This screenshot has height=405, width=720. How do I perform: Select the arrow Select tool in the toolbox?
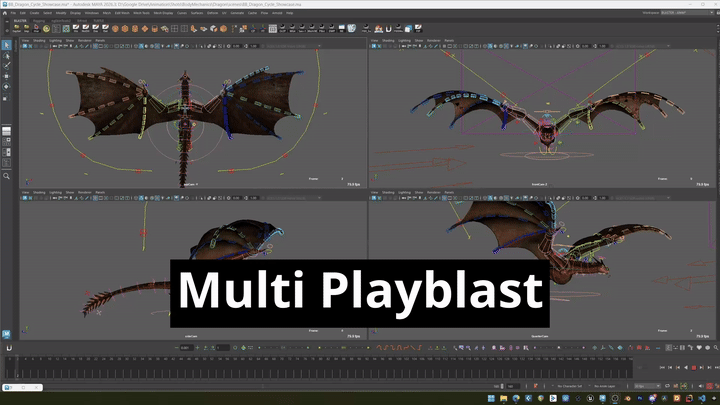6,45
